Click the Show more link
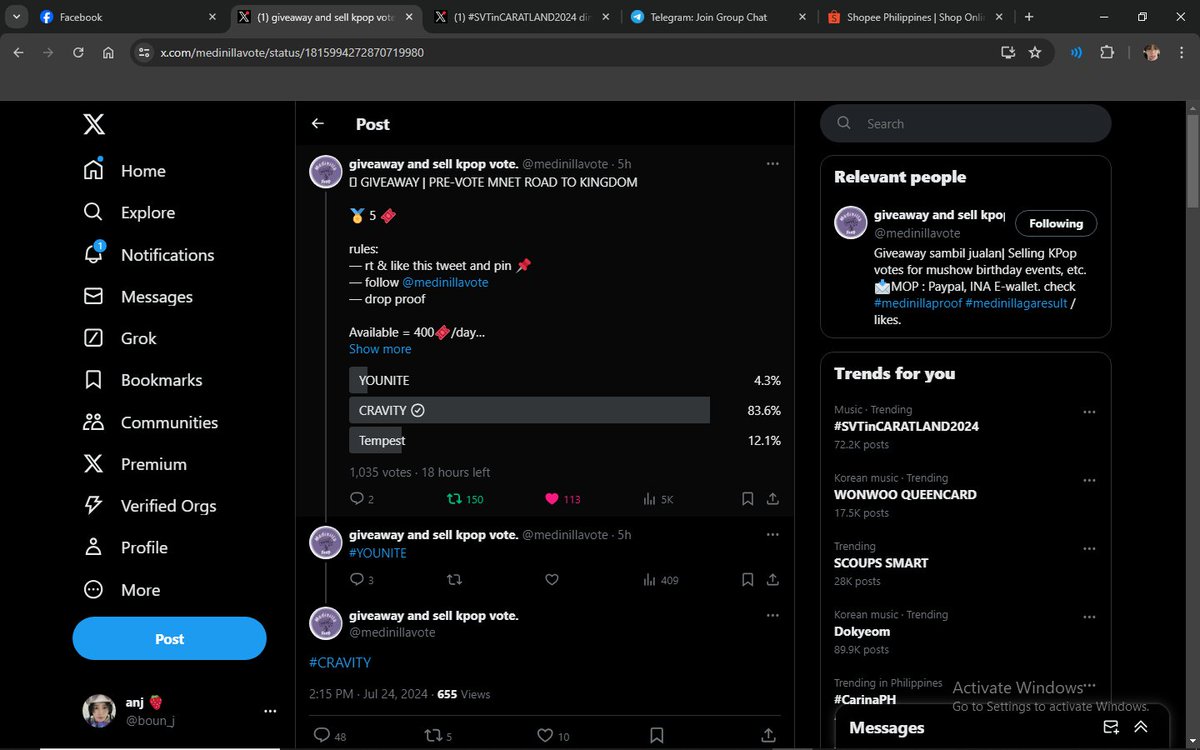The height and width of the screenshot is (750, 1200). point(380,349)
